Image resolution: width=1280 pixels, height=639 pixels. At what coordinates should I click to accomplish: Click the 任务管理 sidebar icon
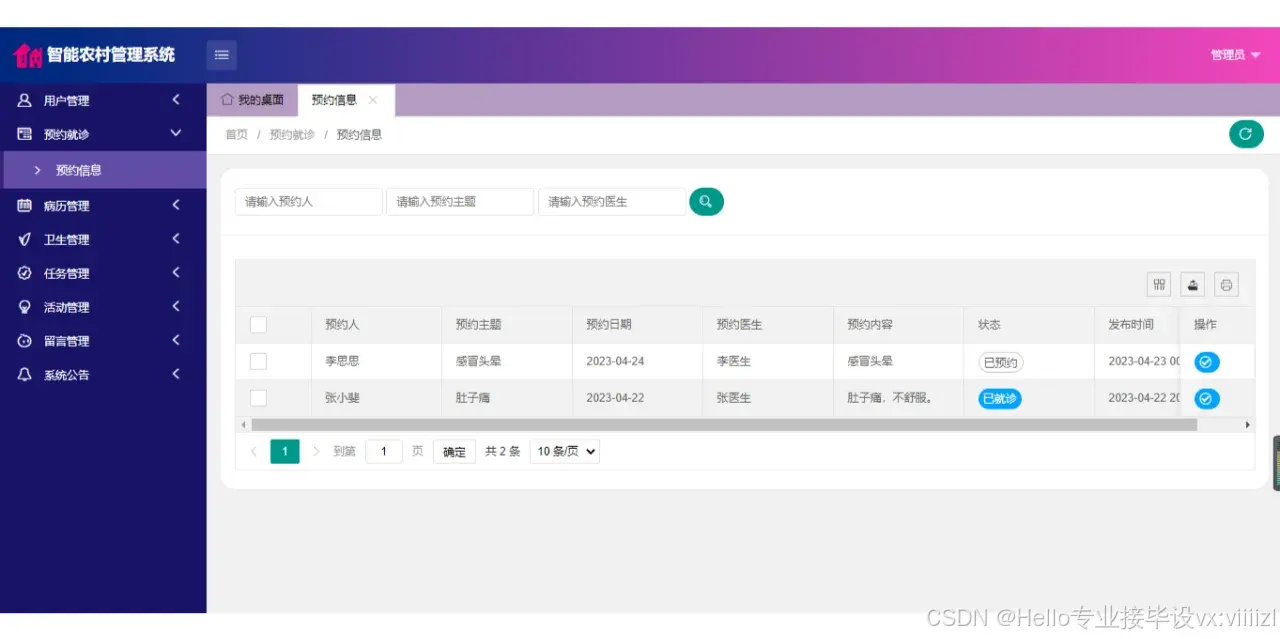point(25,273)
